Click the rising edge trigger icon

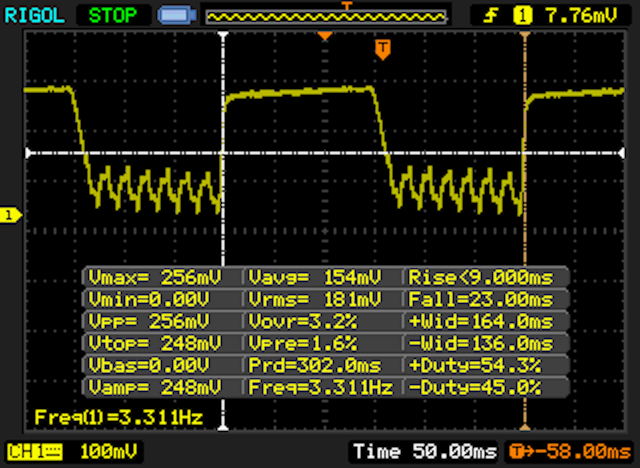[x=490, y=16]
